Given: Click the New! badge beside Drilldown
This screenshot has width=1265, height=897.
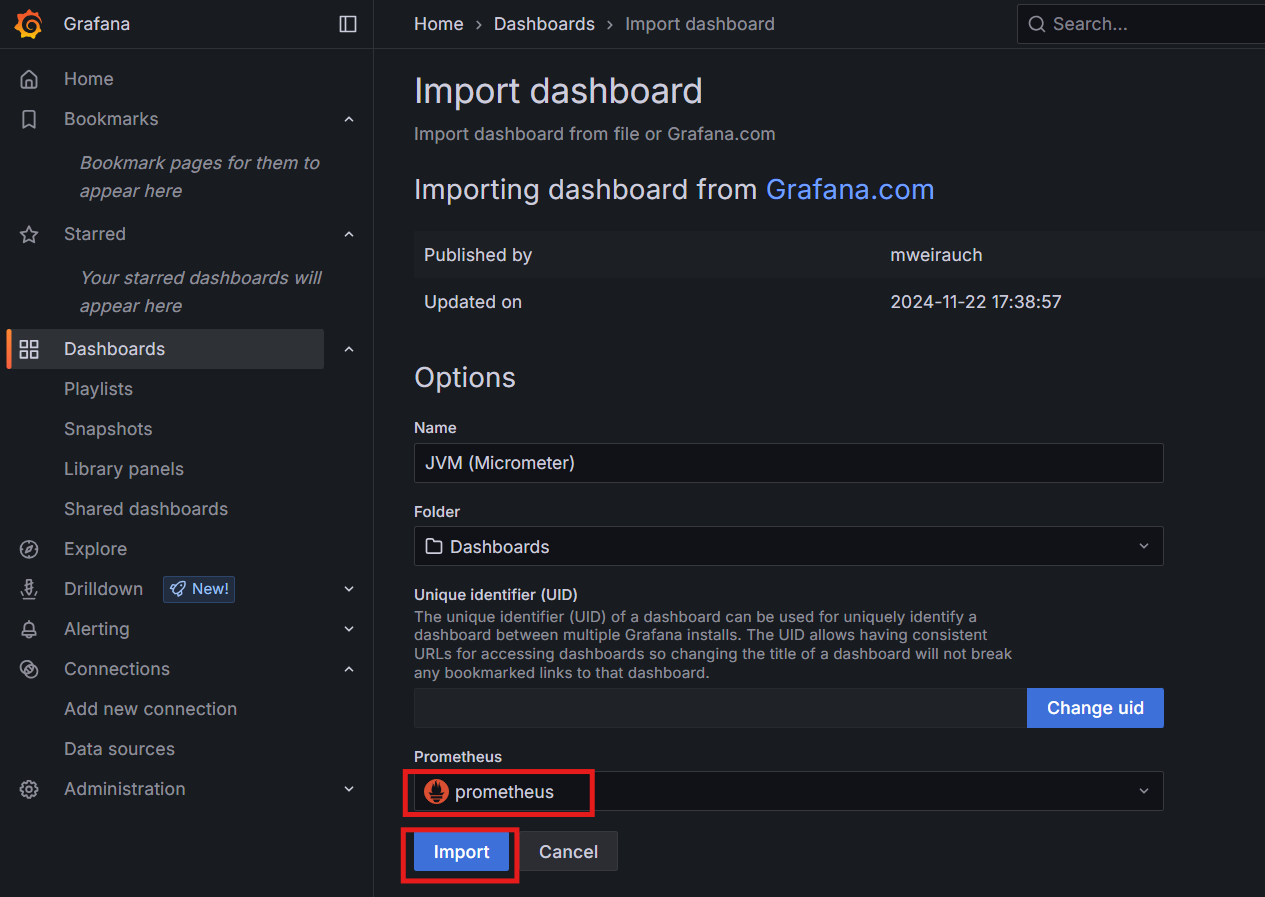Looking at the screenshot, I should tap(199, 589).
